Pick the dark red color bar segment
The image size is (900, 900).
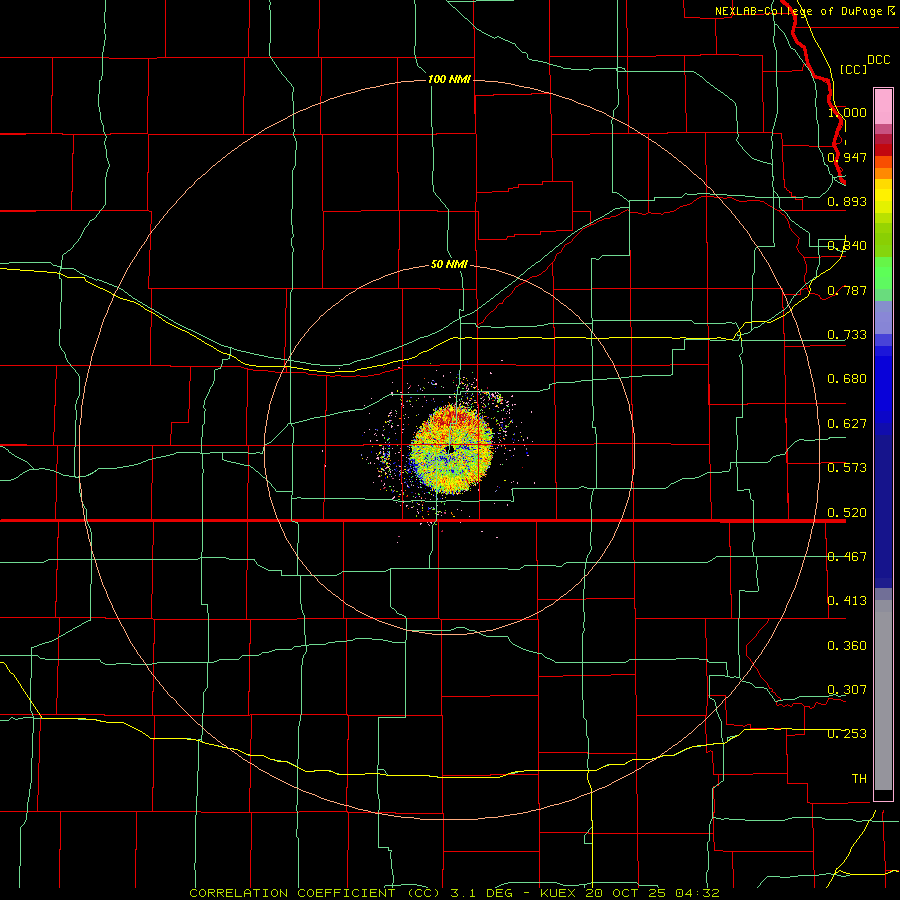(x=883, y=149)
